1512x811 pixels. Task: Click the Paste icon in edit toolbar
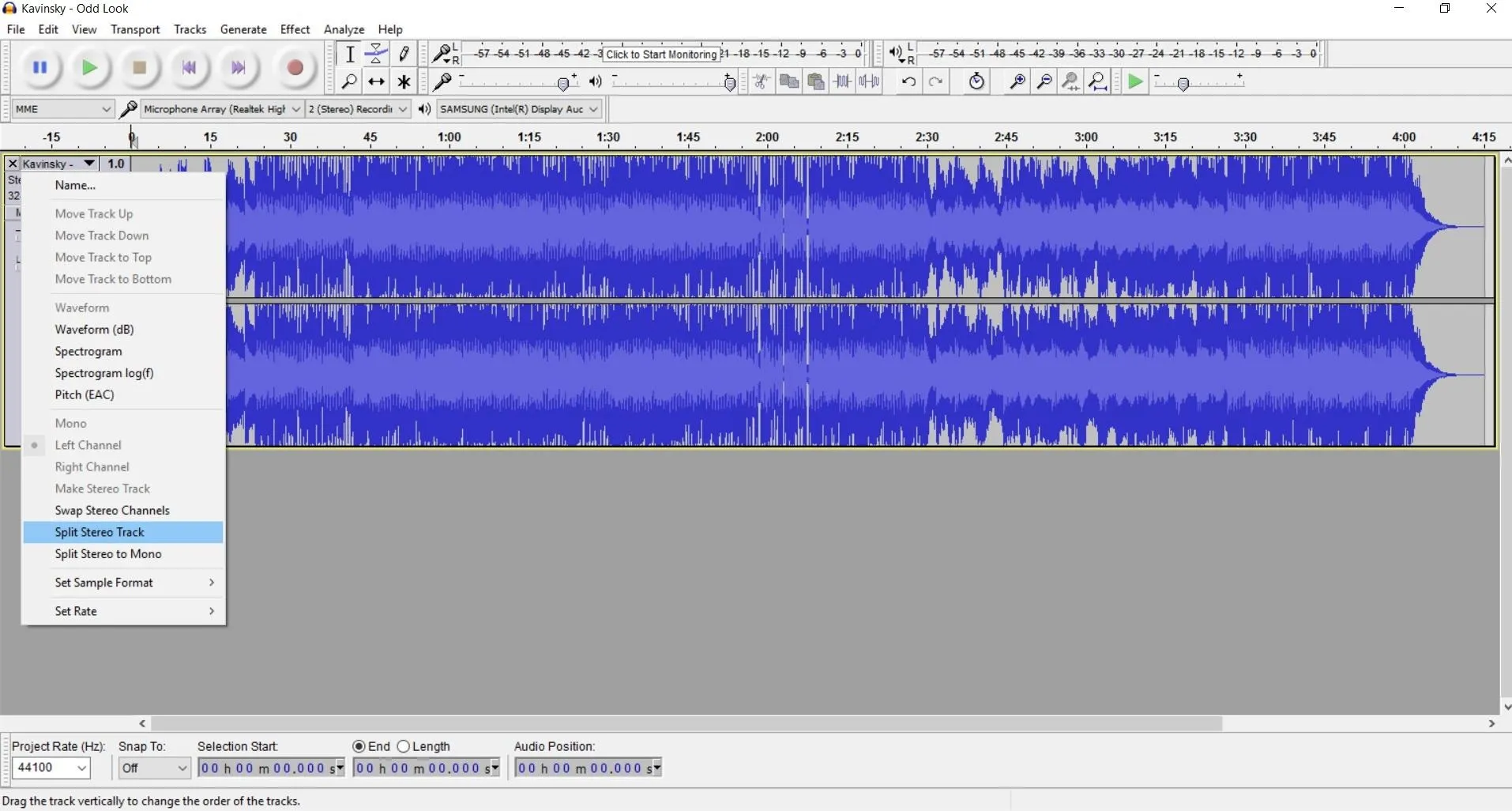click(816, 81)
